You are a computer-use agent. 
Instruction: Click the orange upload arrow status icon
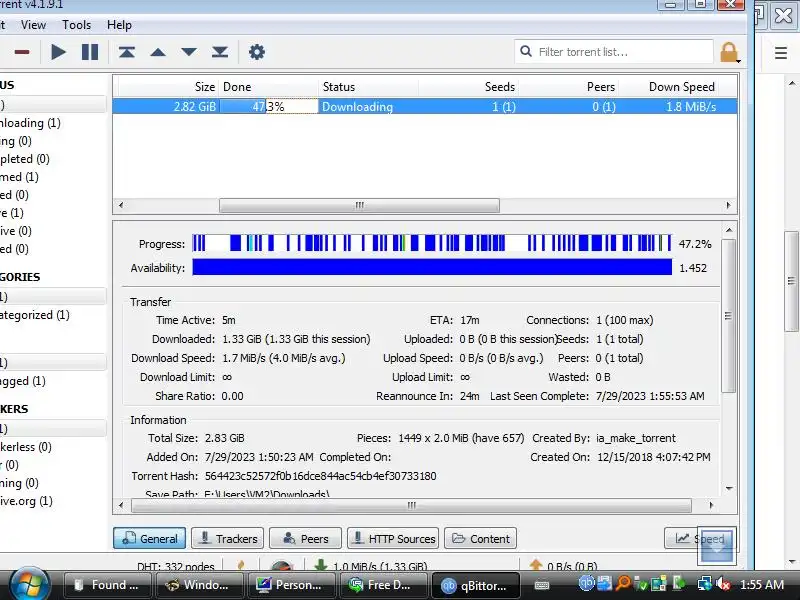(x=536, y=565)
